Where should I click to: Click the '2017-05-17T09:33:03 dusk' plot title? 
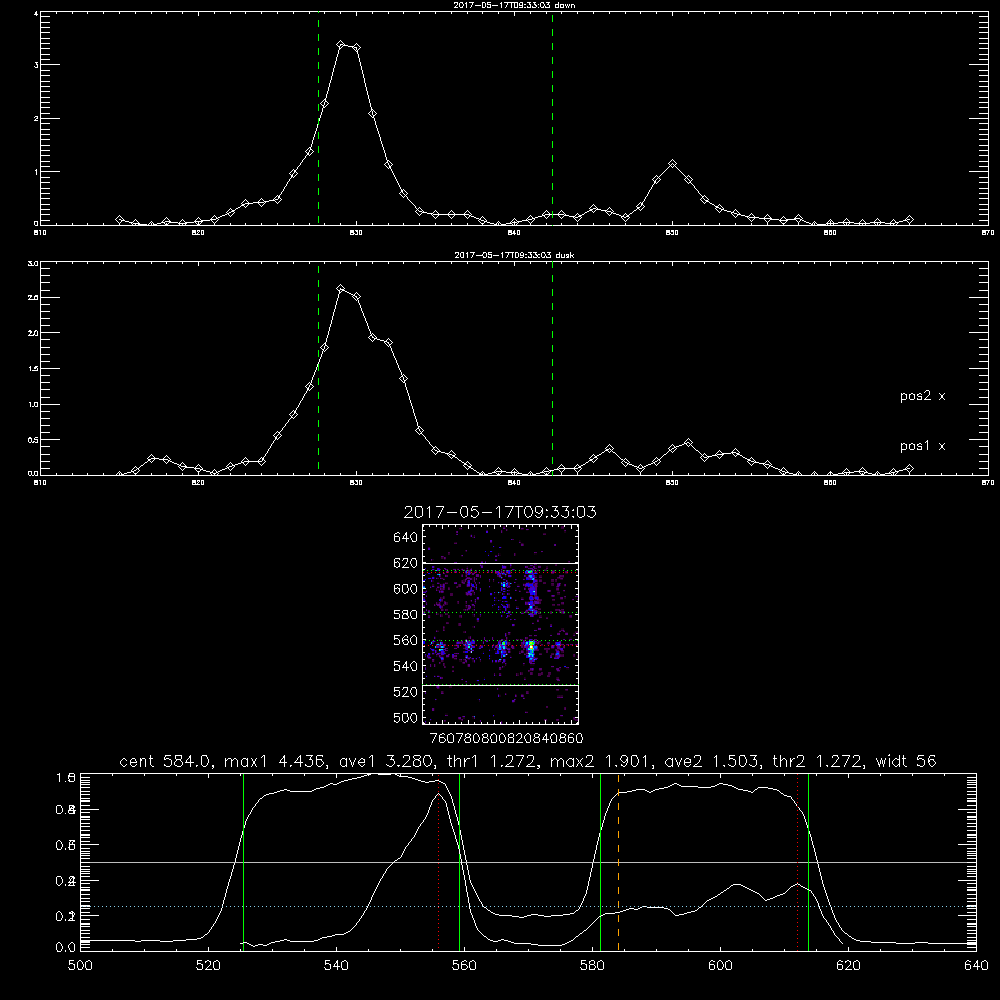(514, 255)
